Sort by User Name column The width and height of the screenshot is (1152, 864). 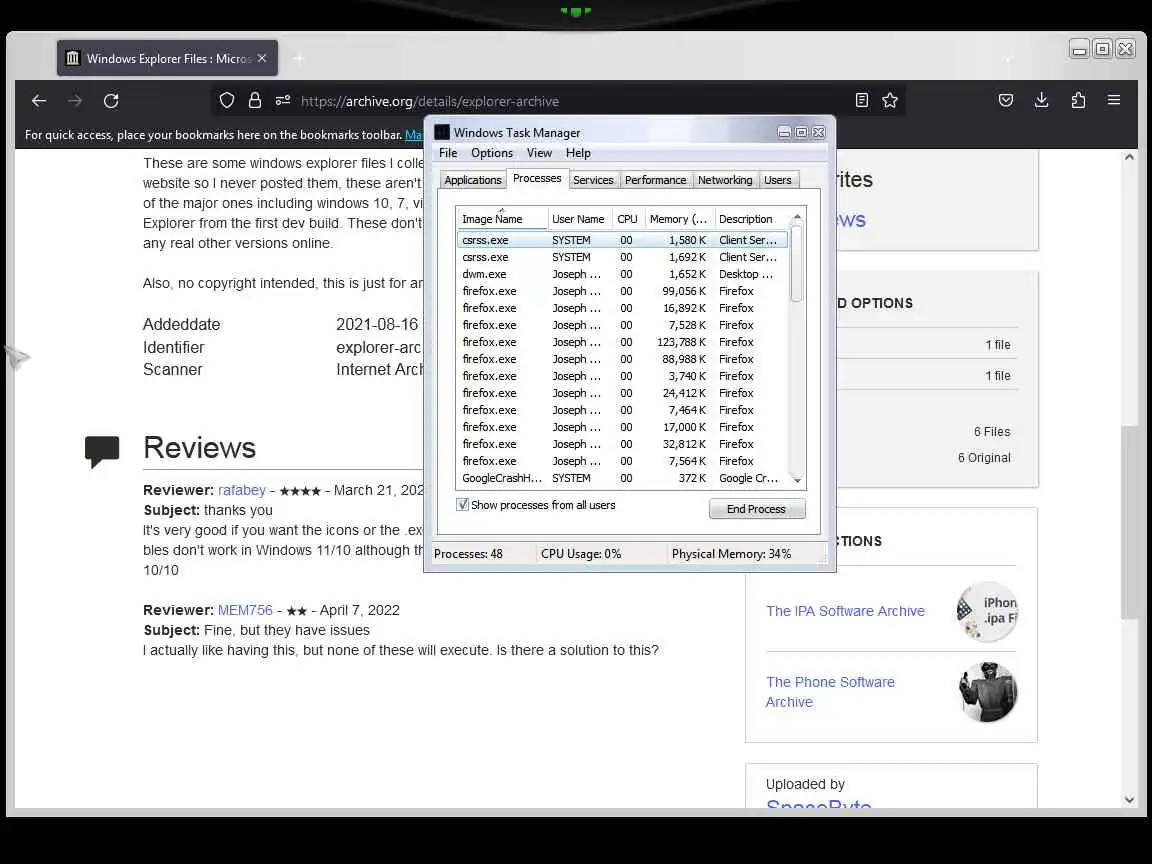point(579,219)
